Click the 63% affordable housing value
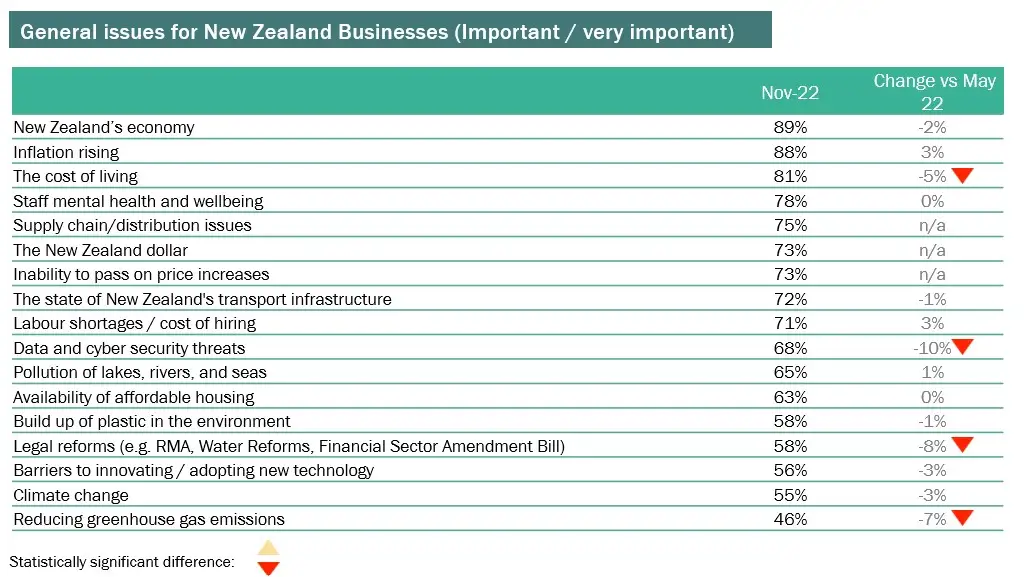This screenshot has height=577, width=1027. (x=790, y=397)
